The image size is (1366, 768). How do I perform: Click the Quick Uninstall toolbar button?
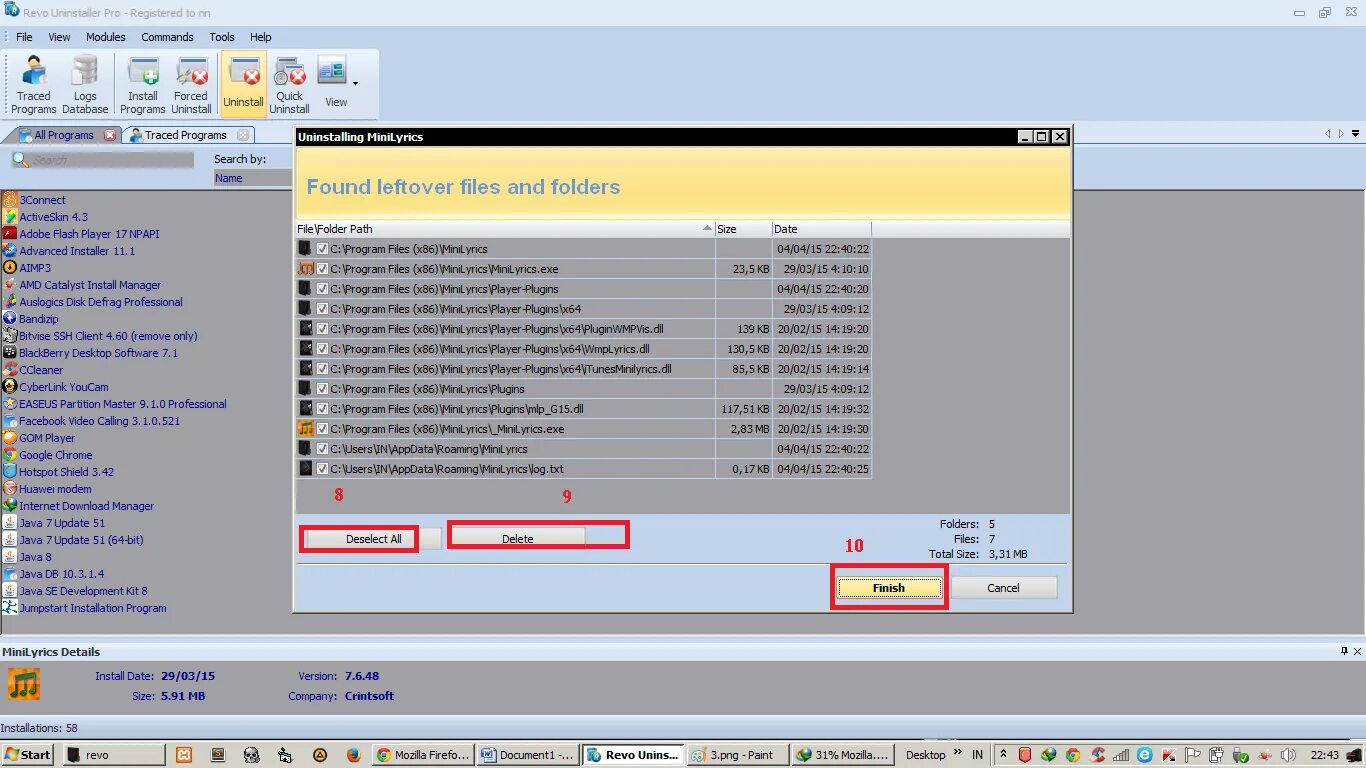[289, 85]
